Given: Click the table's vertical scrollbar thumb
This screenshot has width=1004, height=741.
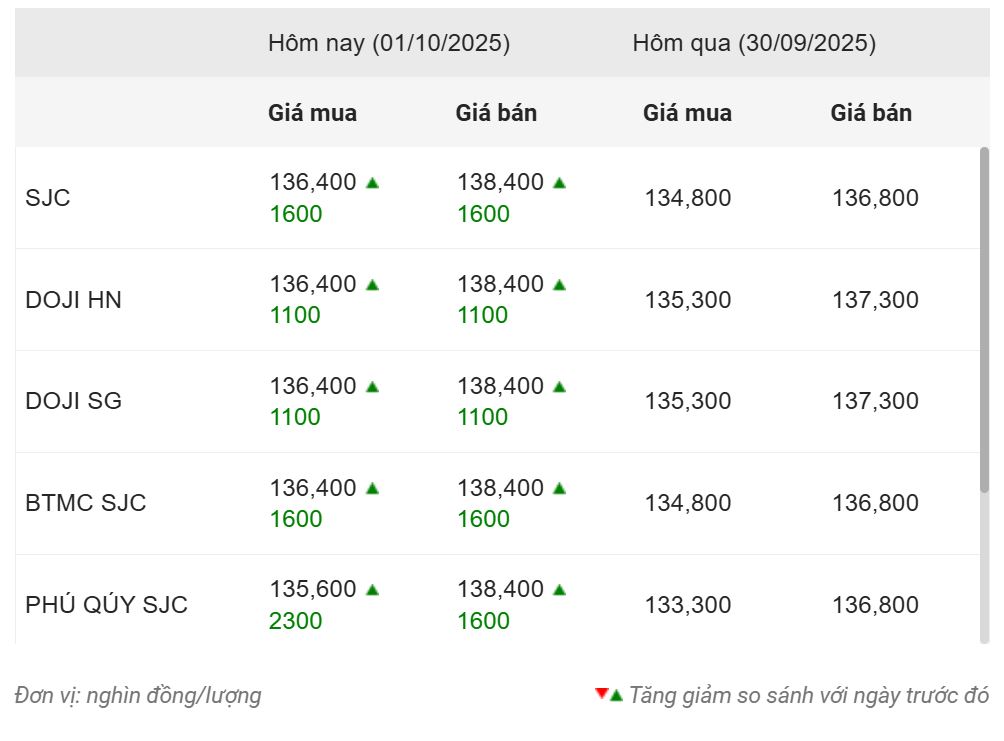Looking at the screenshot, I should [984, 320].
